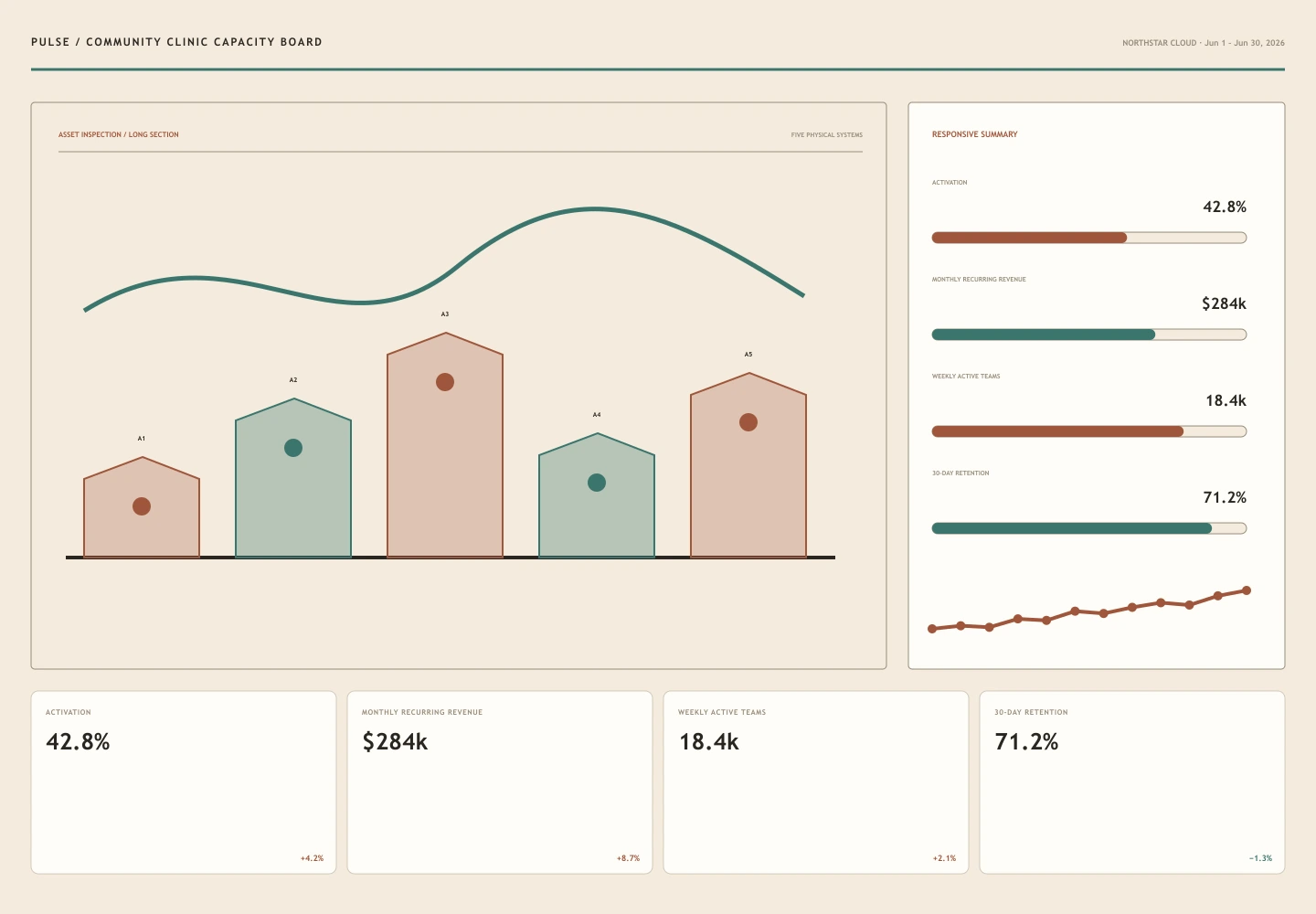This screenshot has height=914, width=1316.
Task: Click the "A3" label above the chart bar
Action: coord(445,314)
